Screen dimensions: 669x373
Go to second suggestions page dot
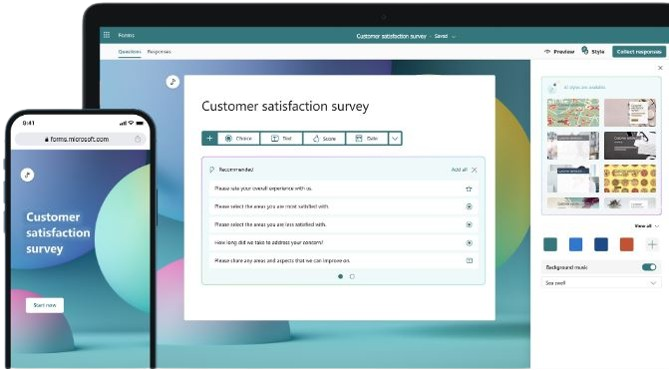coord(352,277)
